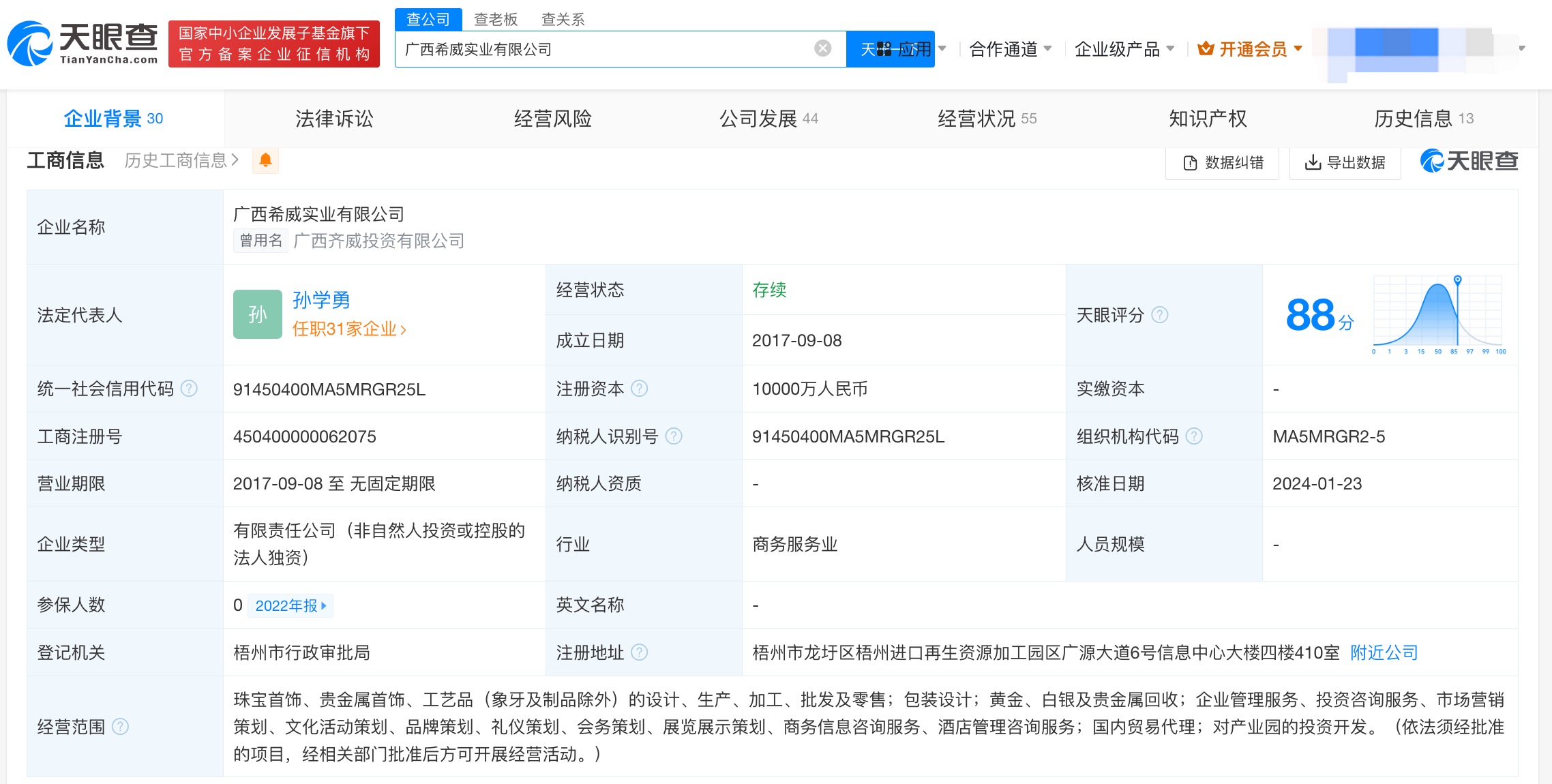Select the 查关系 search tab
The height and width of the screenshot is (784, 1552).
pos(563,19)
